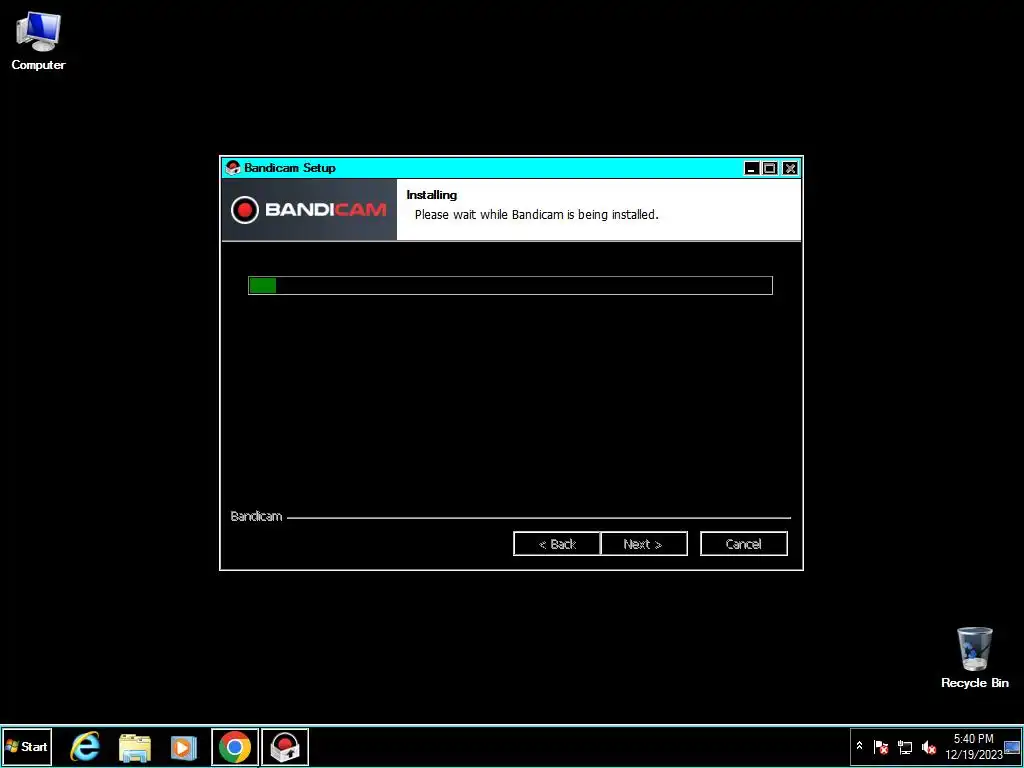Maximize the Bandicam Setup window
Viewport: 1024px width, 768px height.
(x=770, y=168)
